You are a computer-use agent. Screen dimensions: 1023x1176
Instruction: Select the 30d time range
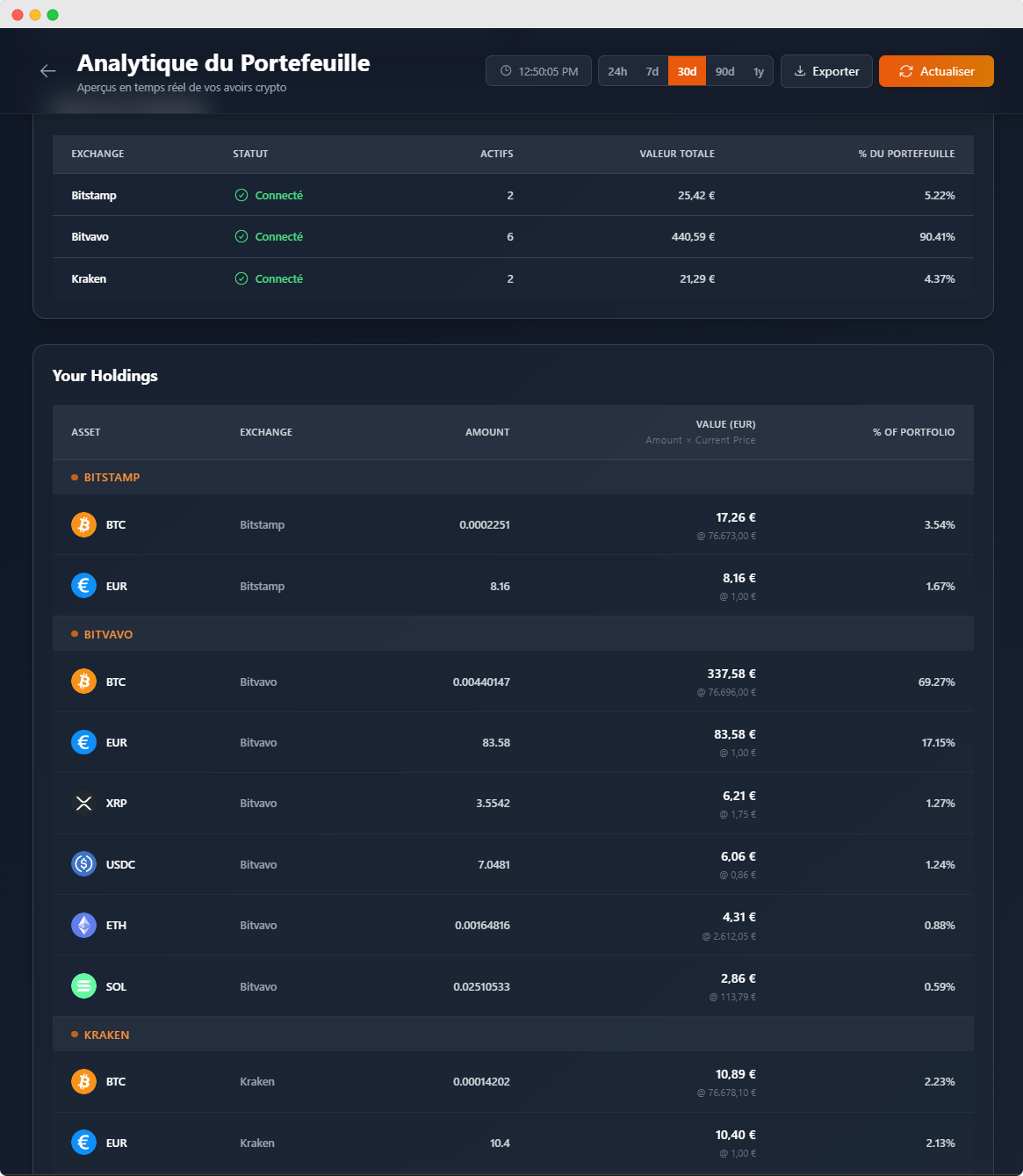[x=687, y=71]
